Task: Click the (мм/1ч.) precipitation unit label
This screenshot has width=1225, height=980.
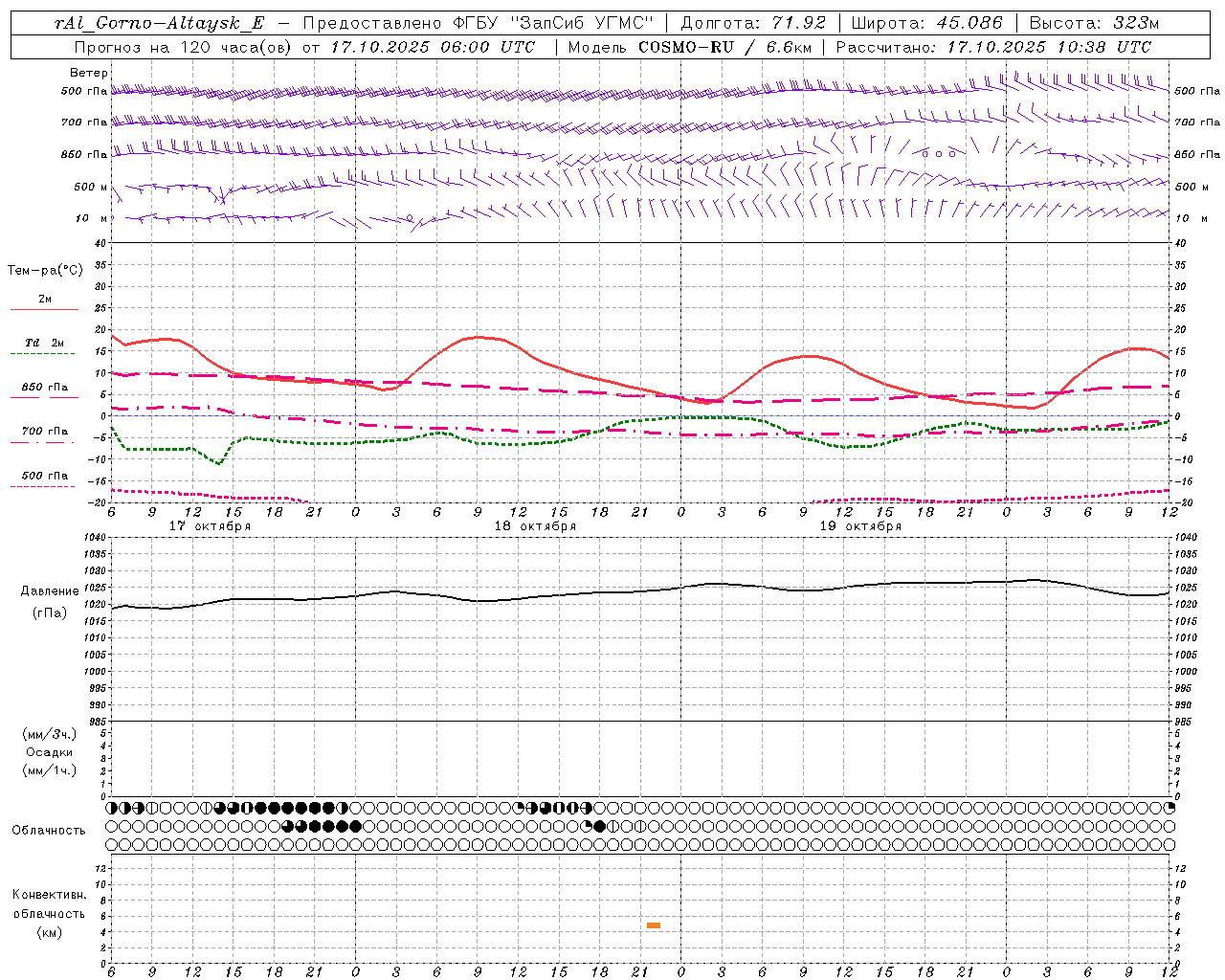Action: (x=49, y=771)
